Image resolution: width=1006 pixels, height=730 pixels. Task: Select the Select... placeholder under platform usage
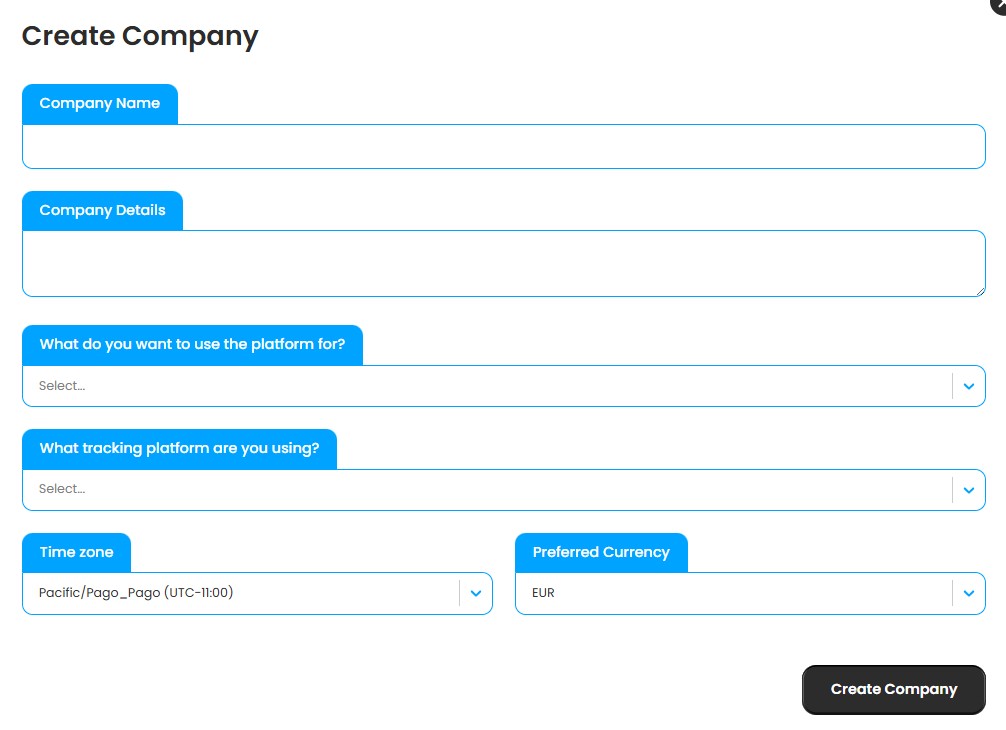[x=62, y=385]
